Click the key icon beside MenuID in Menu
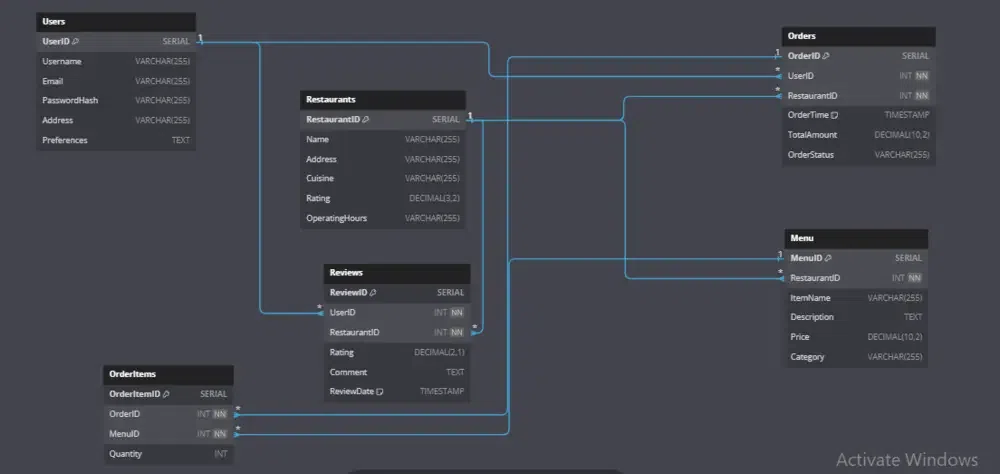 point(828,258)
